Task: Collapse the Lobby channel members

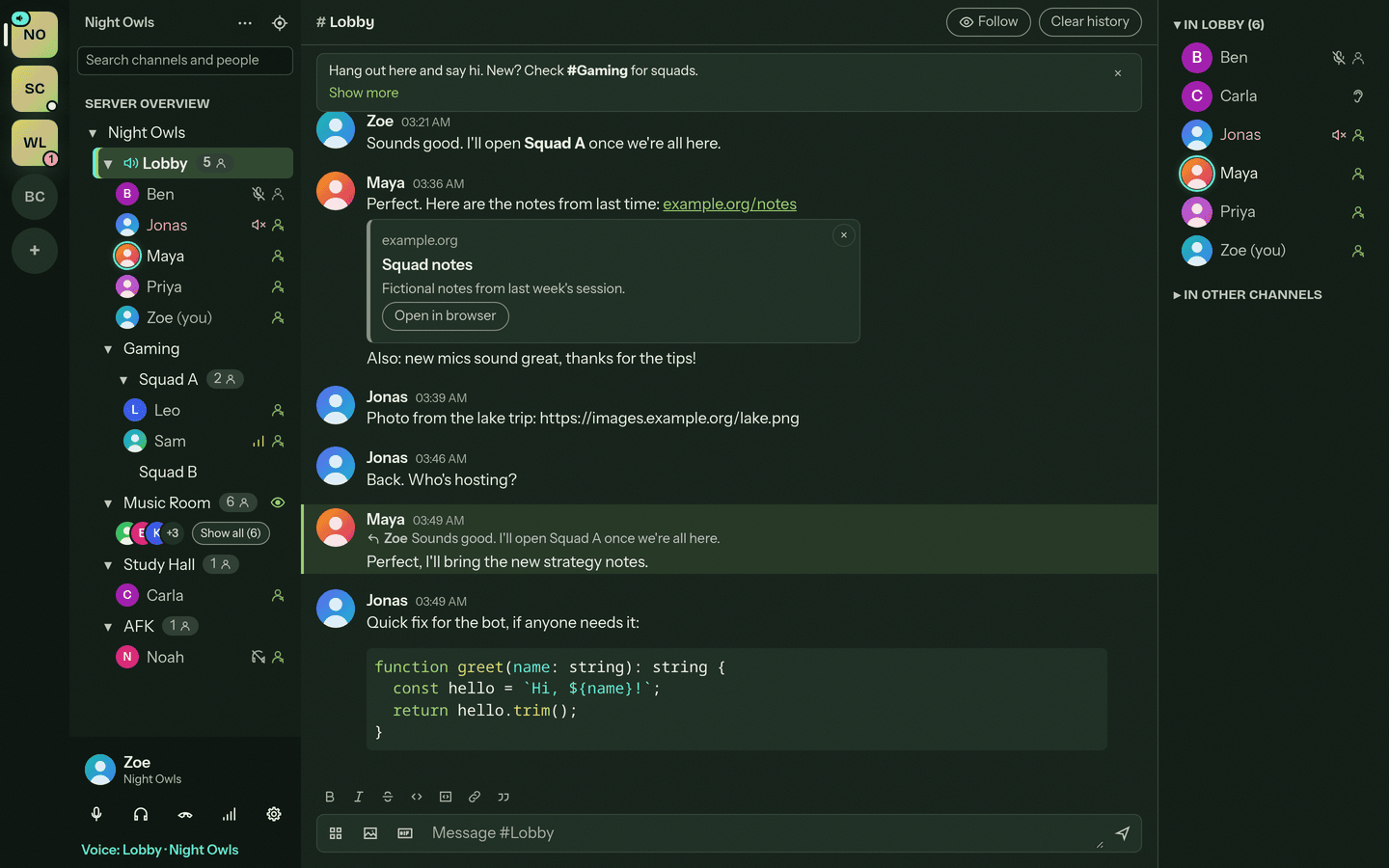Action: [108, 164]
